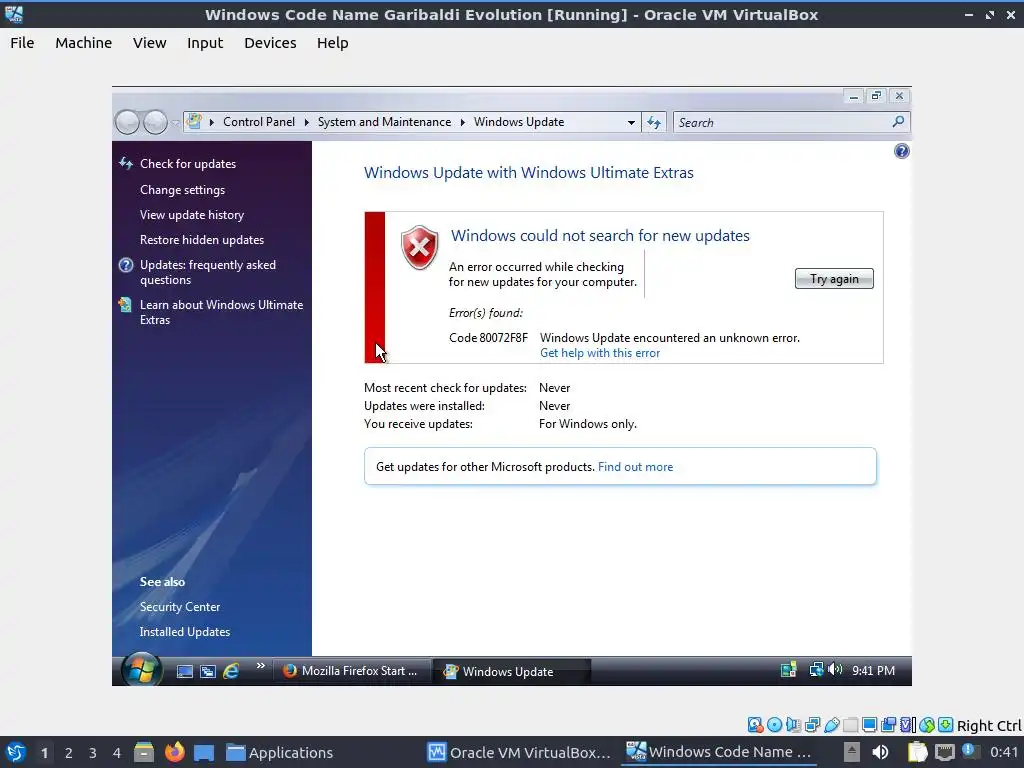Select the Windows Update taskbar button
The image size is (1024, 768).
(512, 671)
